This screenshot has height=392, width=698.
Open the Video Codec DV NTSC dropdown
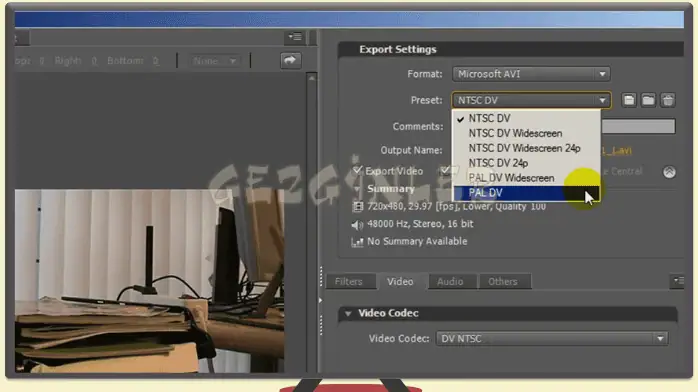(552, 339)
